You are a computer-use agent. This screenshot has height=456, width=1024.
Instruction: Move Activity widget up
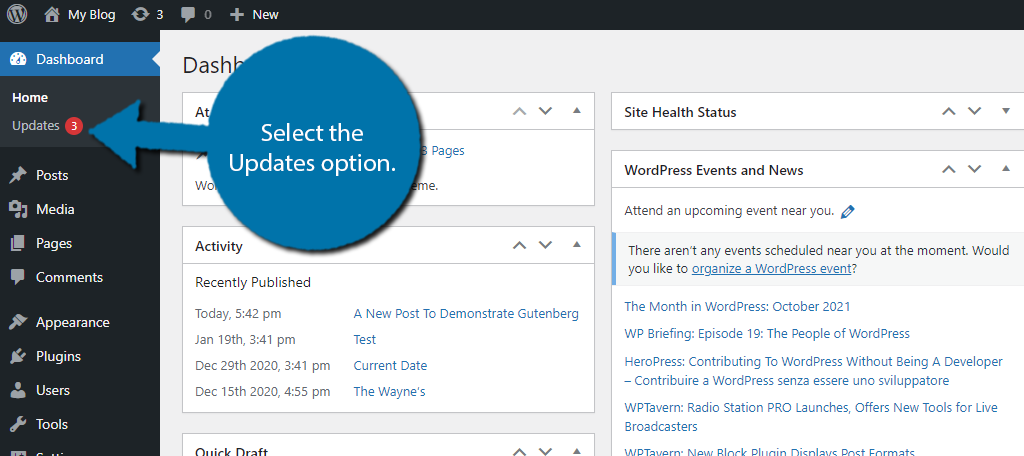pyautogui.click(x=519, y=245)
